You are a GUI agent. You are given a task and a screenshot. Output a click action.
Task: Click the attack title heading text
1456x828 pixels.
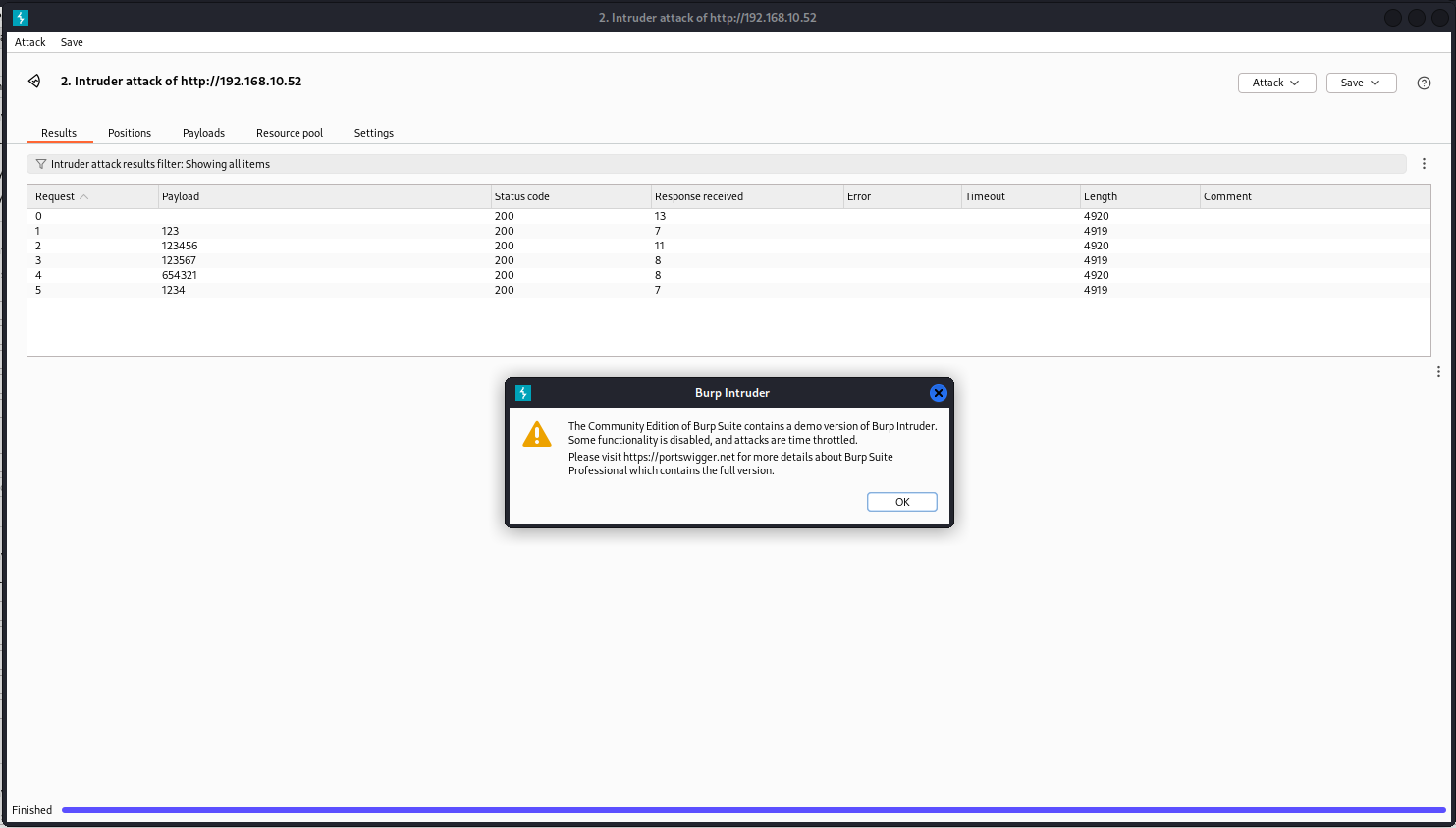coord(181,82)
